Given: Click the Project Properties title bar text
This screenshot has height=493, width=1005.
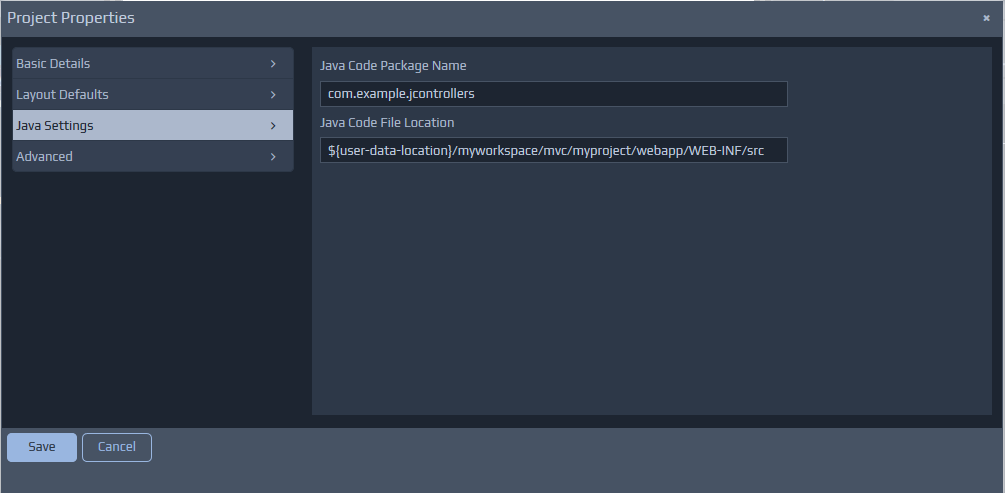Looking at the screenshot, I should [x=71, y=18].
